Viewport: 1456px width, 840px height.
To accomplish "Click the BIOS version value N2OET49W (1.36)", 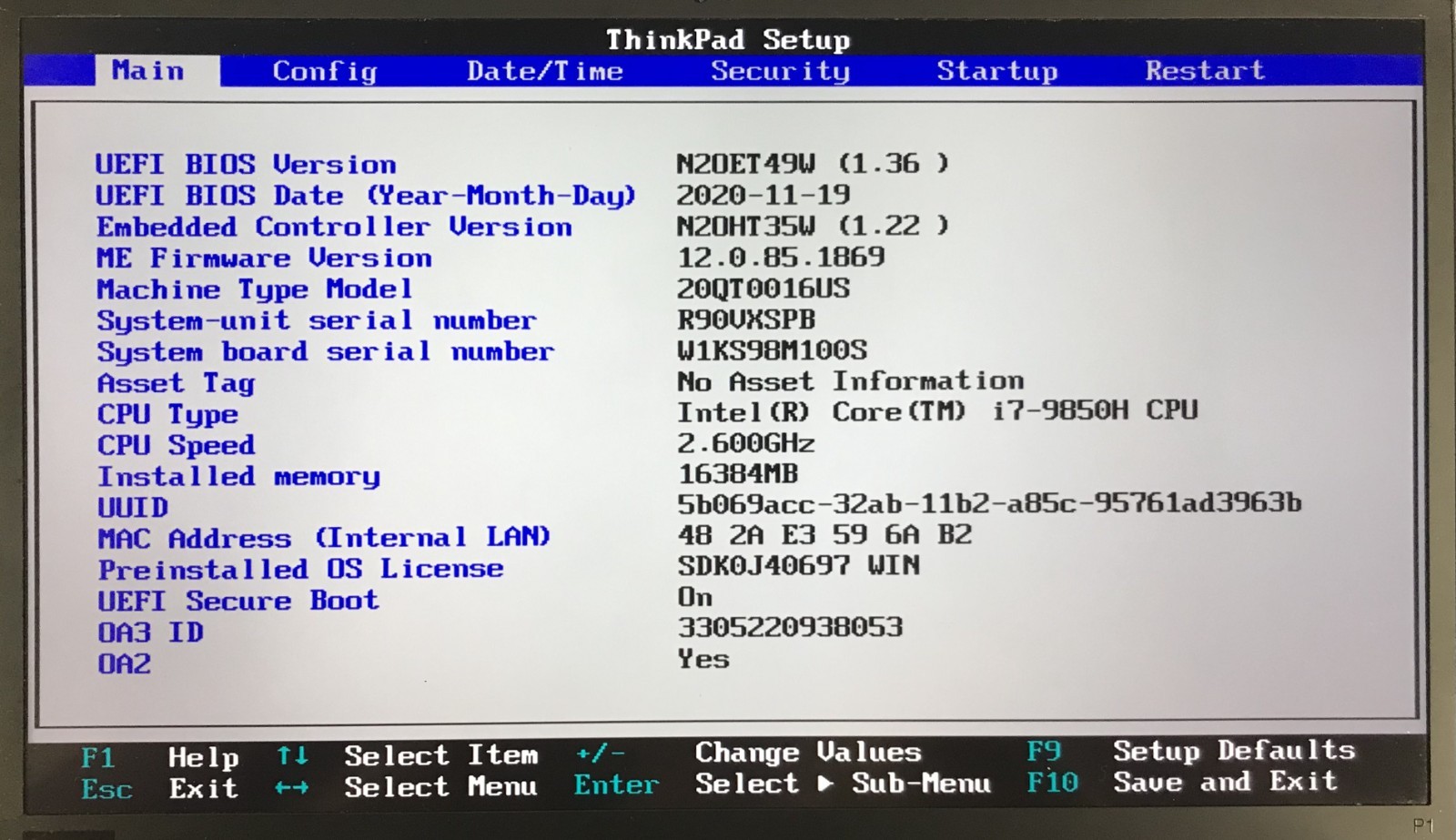I will (x=813, y=164).
